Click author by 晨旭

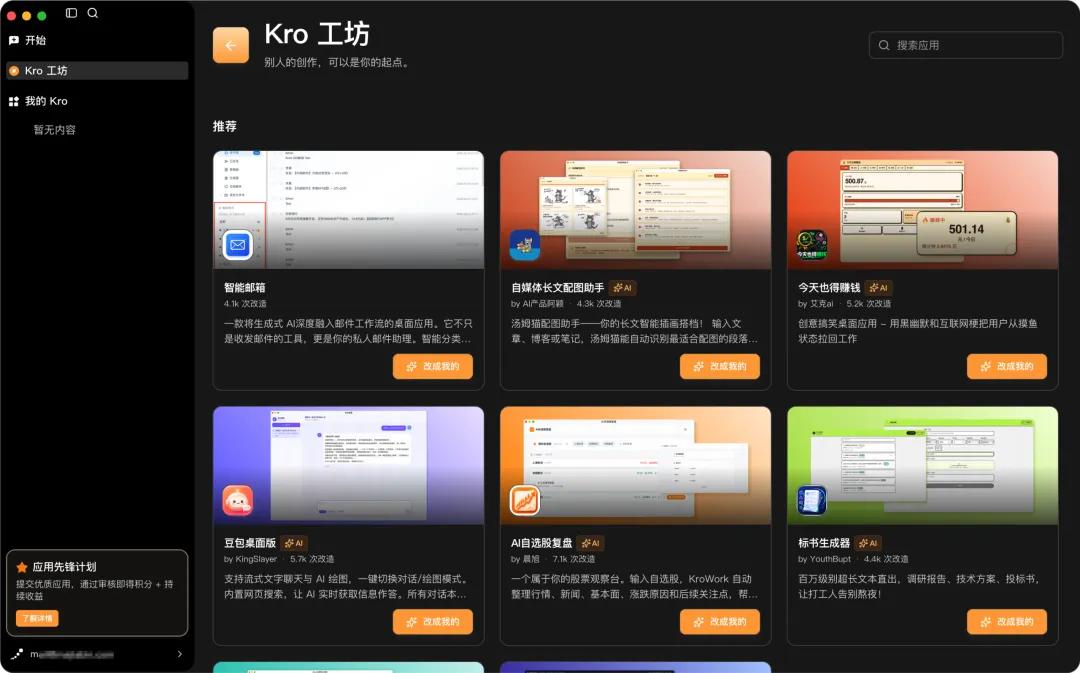[526, 559]
